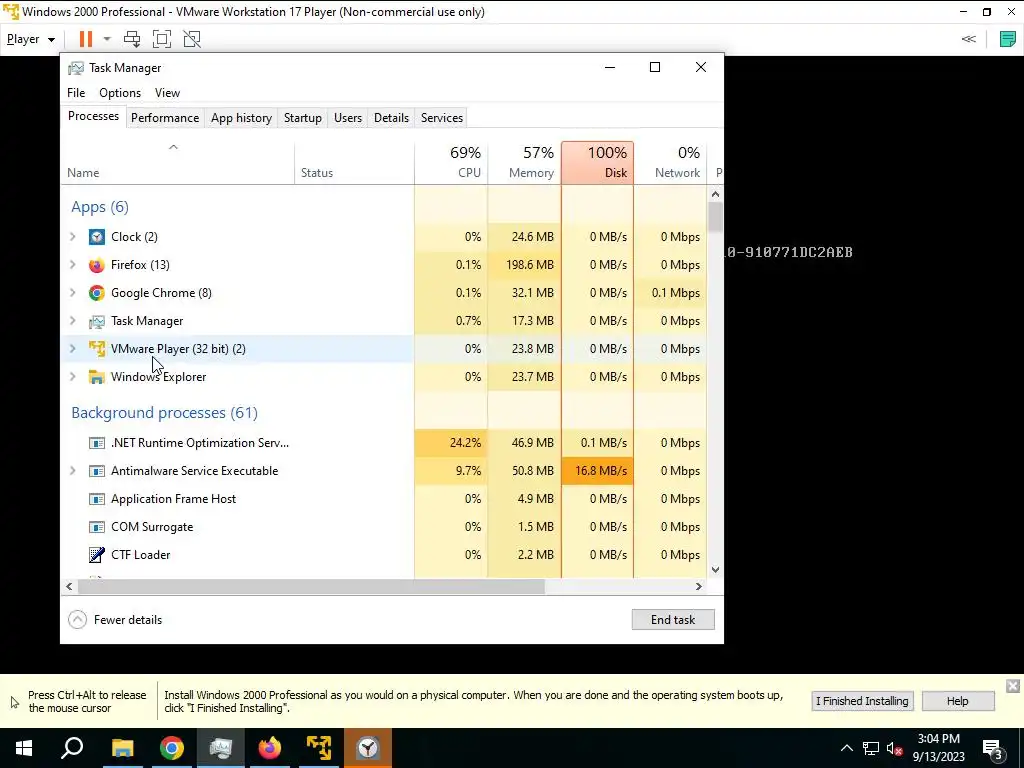The width and height of the screenshot is (1024, 768).
Task: Click Send Ctrl+Alt+Del icon in VMware toolbar
Action: point(132,39)
